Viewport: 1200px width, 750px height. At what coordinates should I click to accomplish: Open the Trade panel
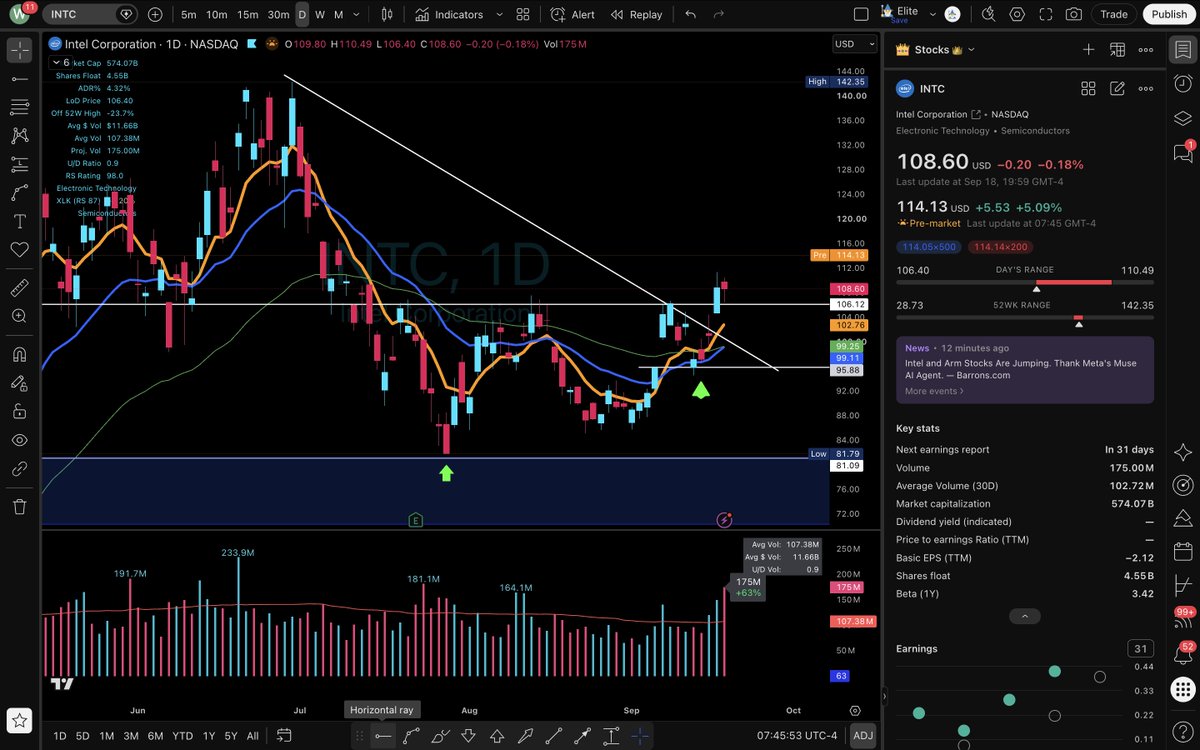tap(1114, 14)
